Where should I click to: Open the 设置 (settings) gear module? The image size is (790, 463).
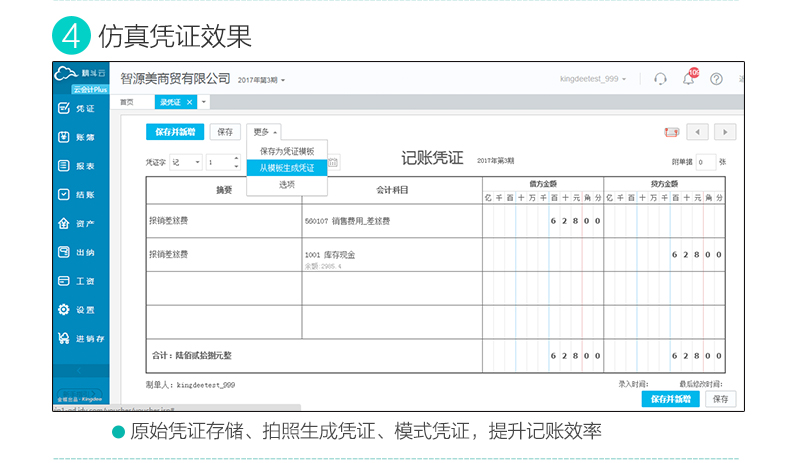(x=78, y=310)
